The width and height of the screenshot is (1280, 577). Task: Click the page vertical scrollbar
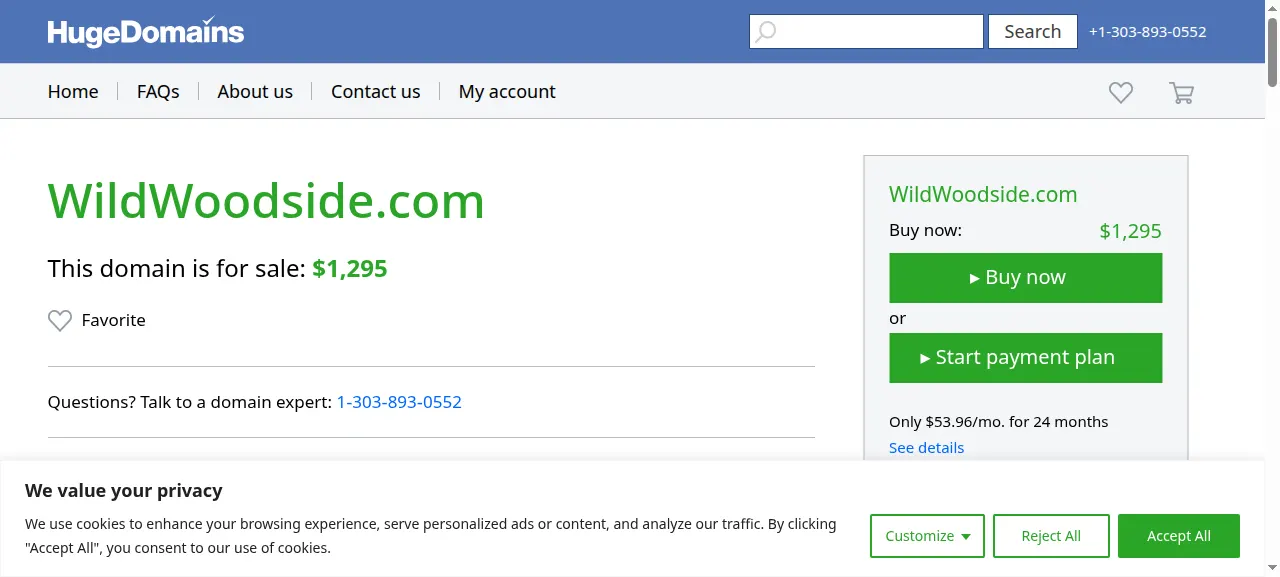1272,288
